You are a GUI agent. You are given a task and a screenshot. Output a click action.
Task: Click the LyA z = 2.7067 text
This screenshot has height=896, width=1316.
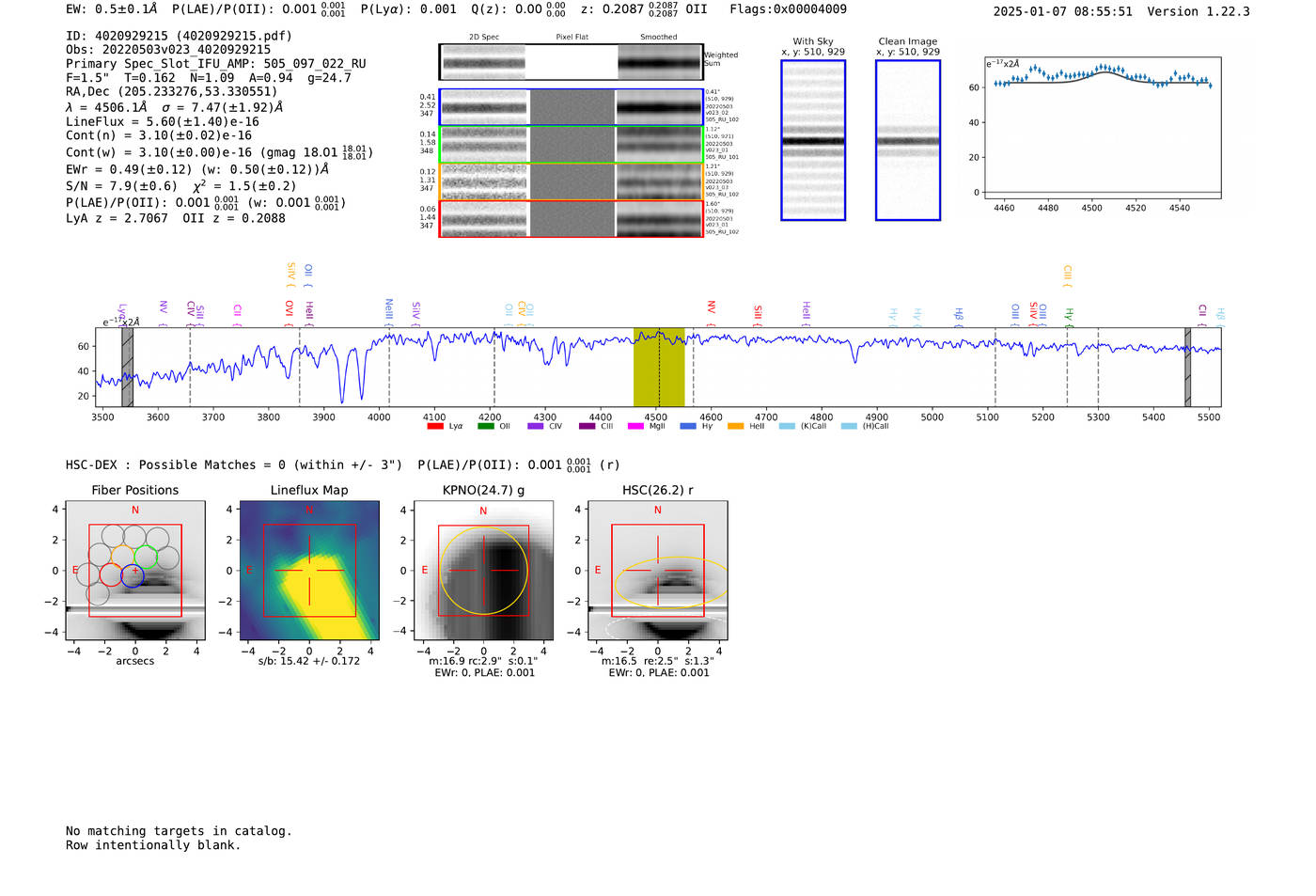click(117, 218)
